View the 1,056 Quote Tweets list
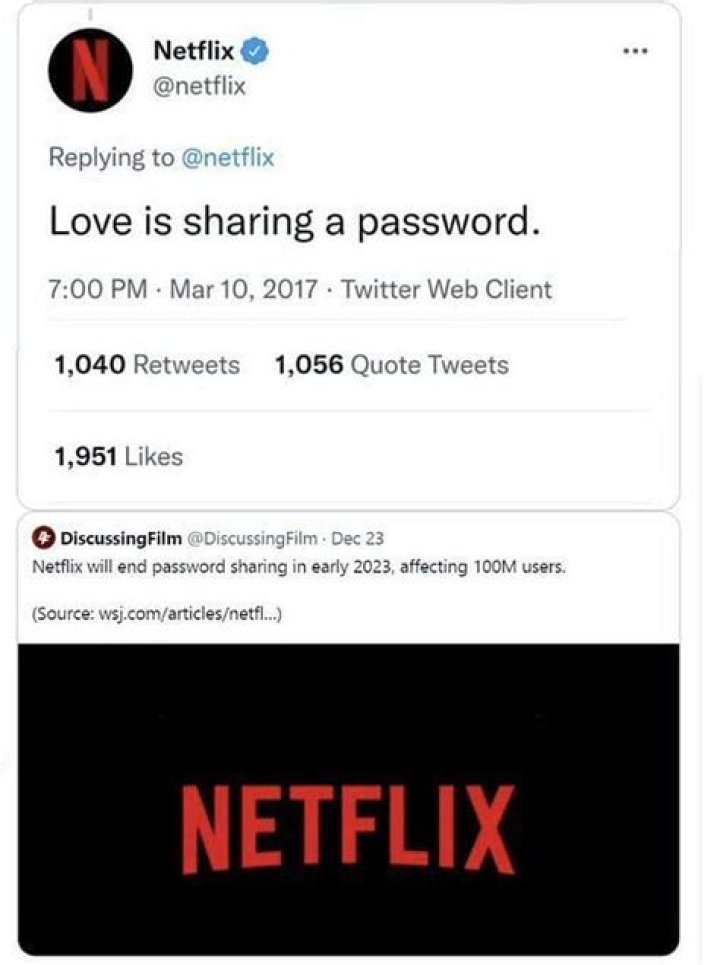 coord(391,365)
